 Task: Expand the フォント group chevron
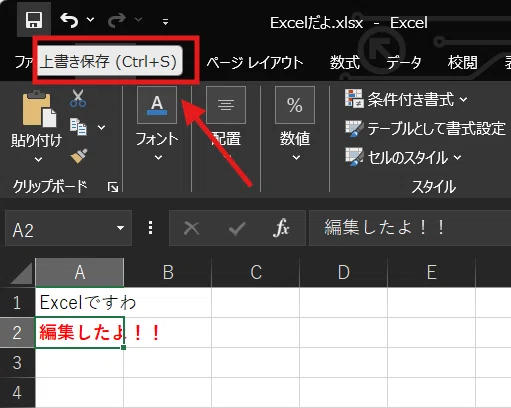coord(158,157)
